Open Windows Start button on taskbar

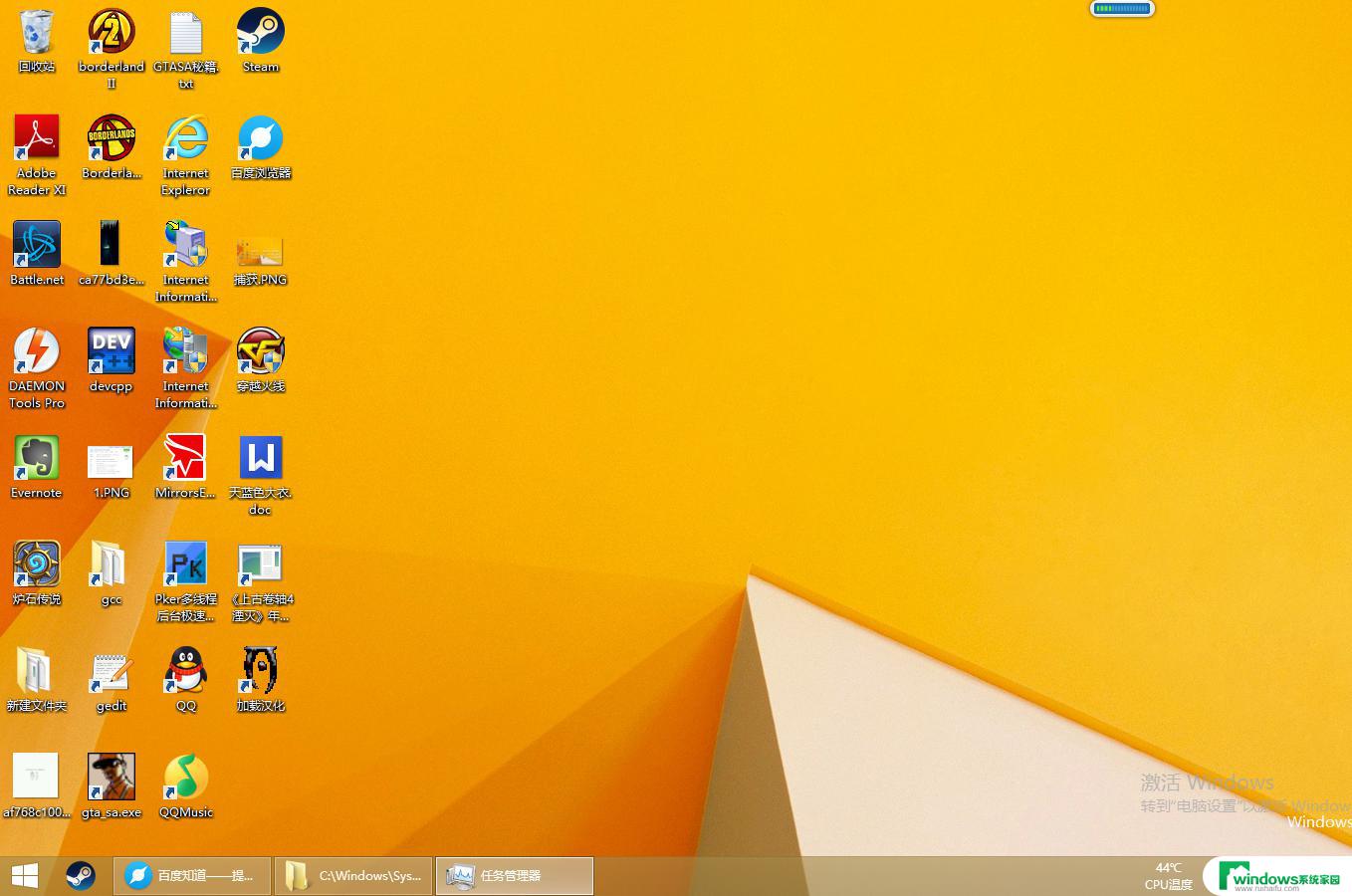pyautogui.click(x=25, y=876)
